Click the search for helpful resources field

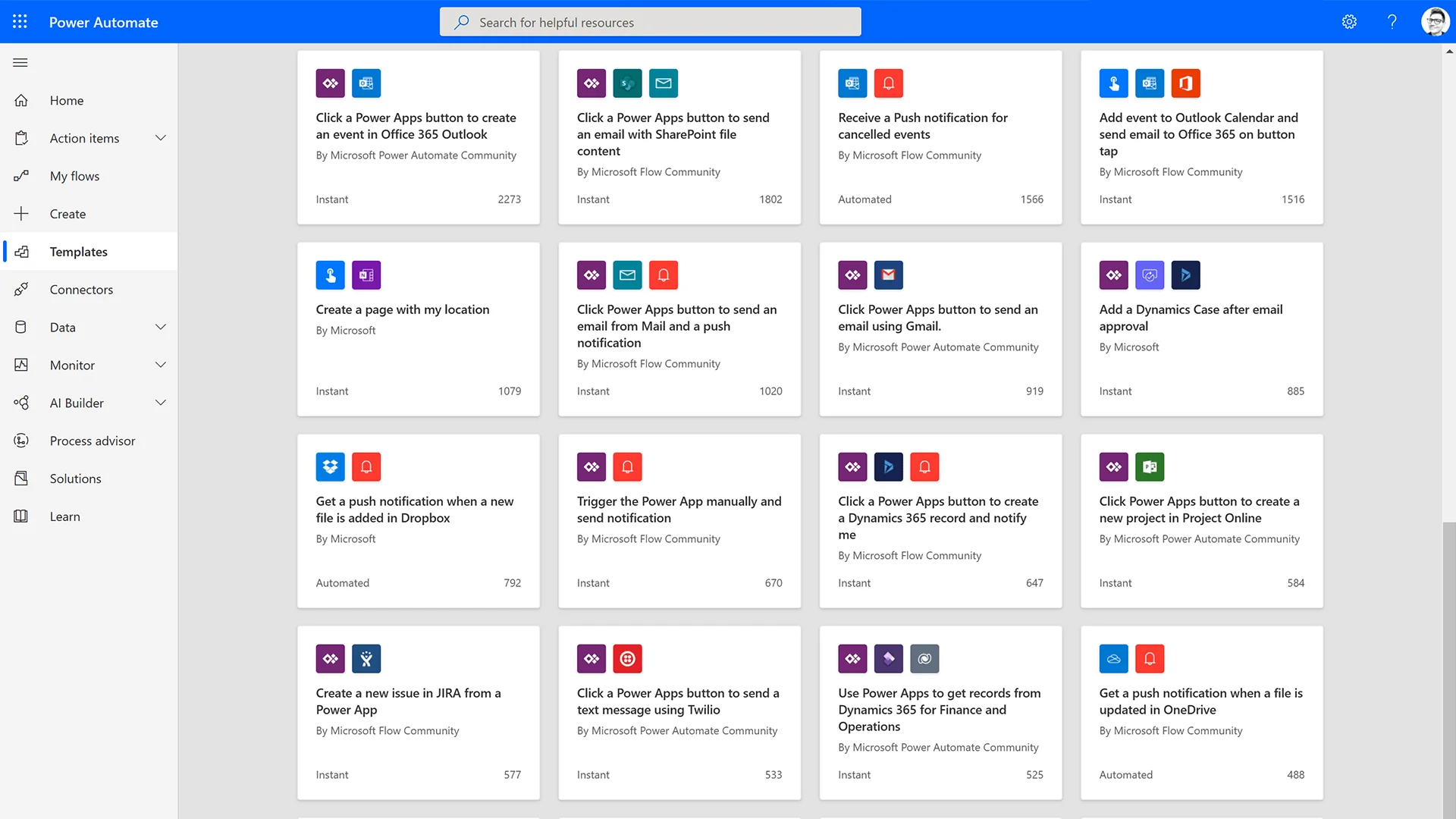click(x=650, y=21)
